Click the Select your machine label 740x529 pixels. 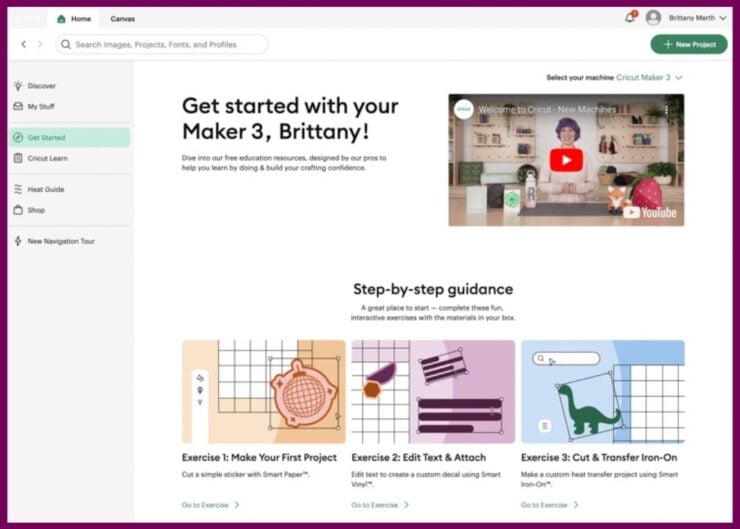580,77
